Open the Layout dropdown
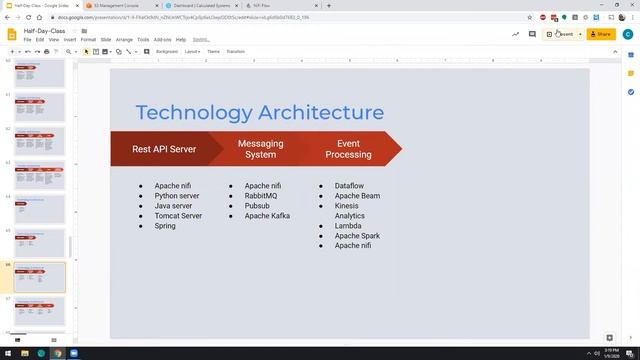640x360 pixels. coord(192,52)
